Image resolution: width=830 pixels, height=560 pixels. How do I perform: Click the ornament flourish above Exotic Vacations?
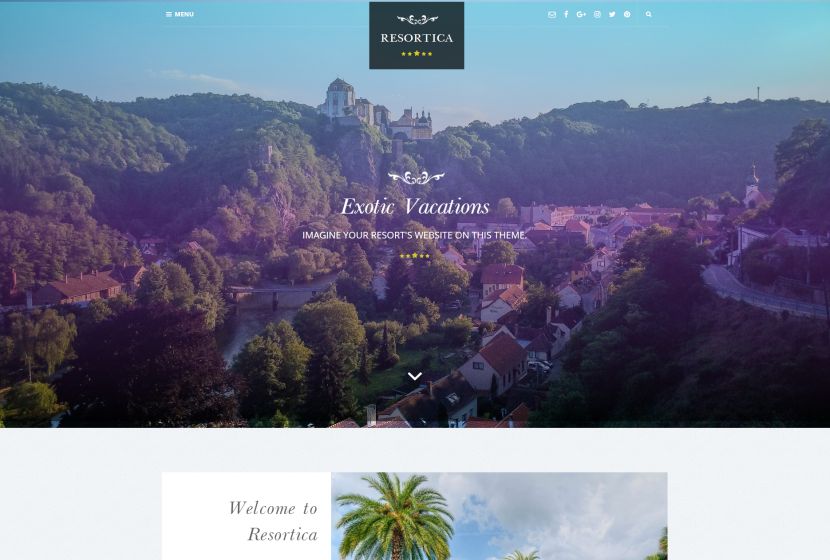[416, 178]
